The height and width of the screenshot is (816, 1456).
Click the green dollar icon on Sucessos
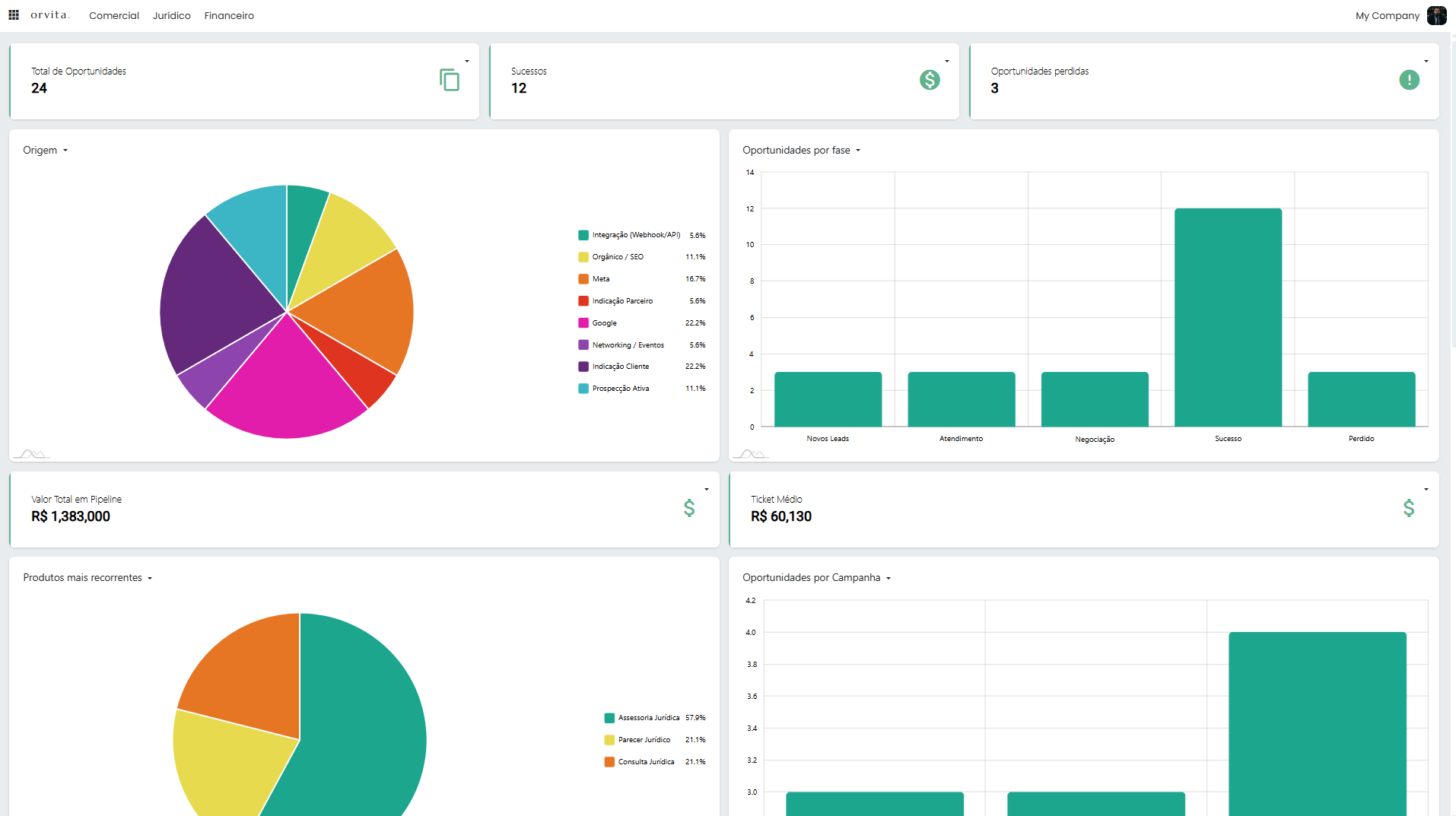pyautogui.click(x=930, y=80)
